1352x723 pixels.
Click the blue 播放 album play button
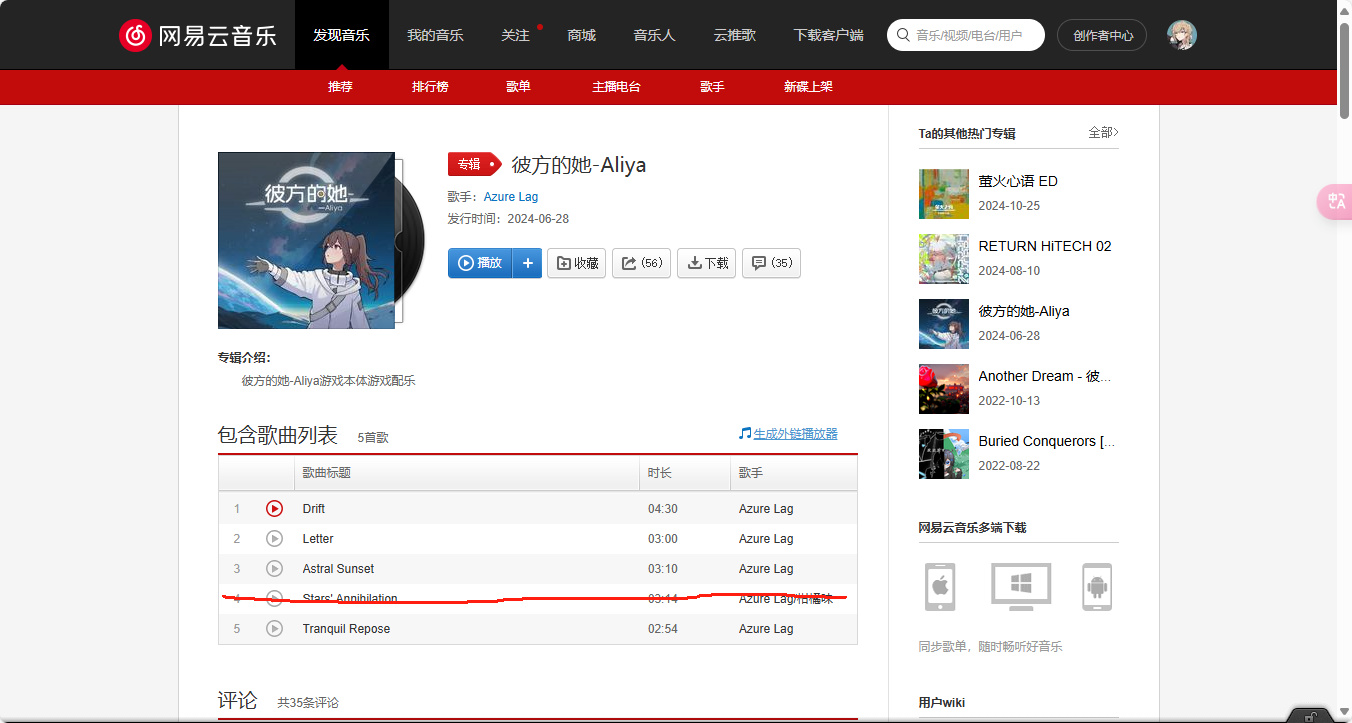480,263
